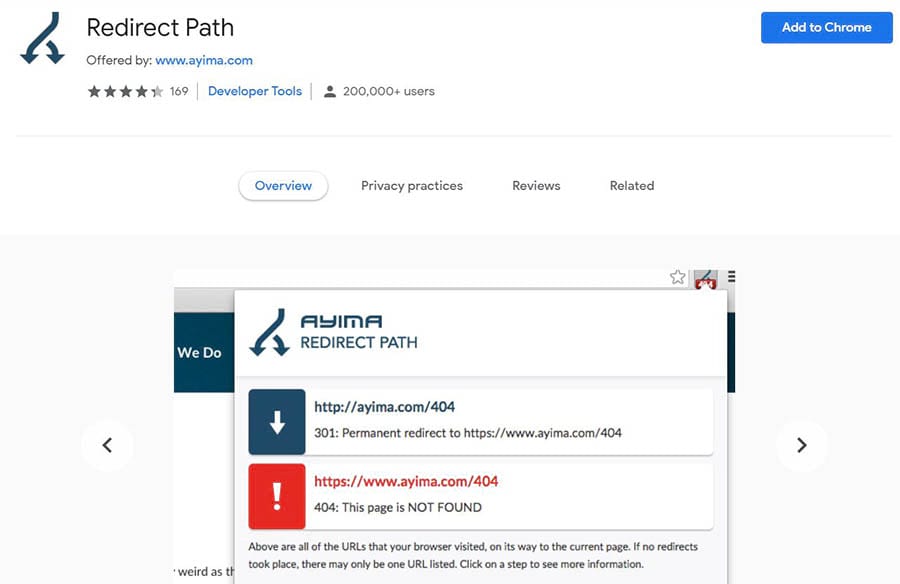
Task: Click the blue down-arrow redirect icon
Action: pos(277,421)
